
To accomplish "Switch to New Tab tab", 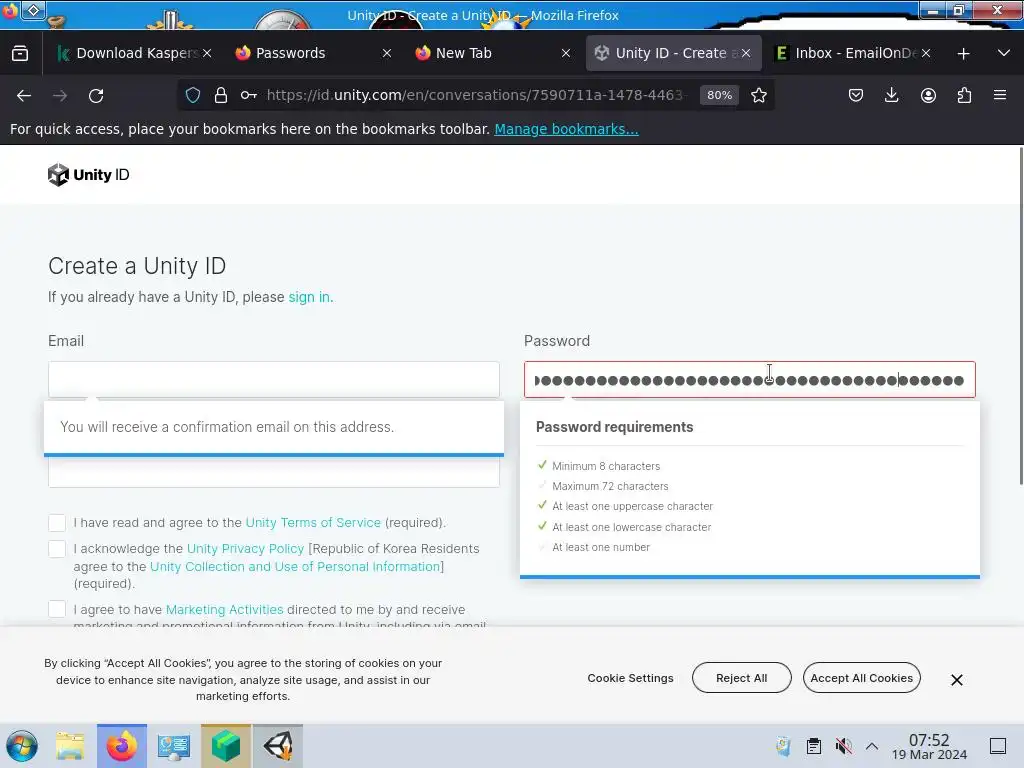I will (x=492, y=53).
